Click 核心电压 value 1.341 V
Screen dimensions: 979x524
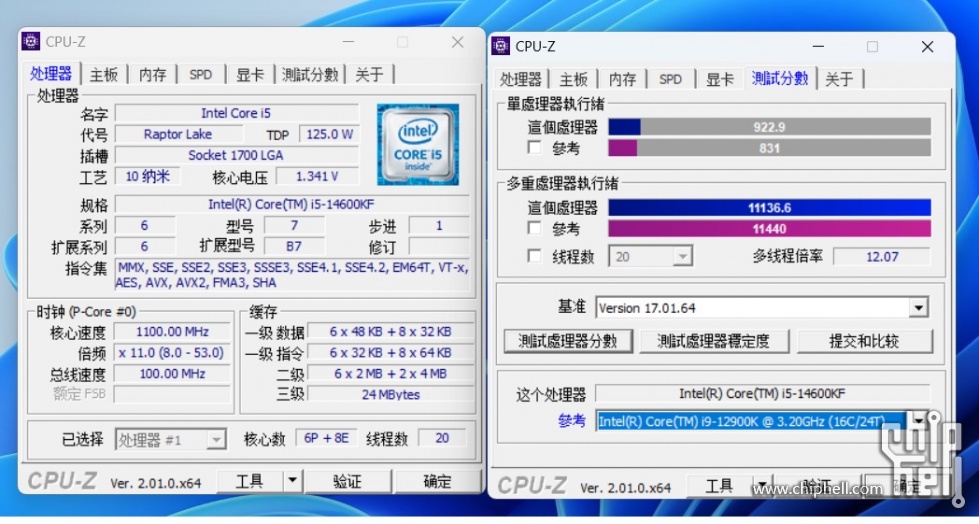click(x=317, y=177)
